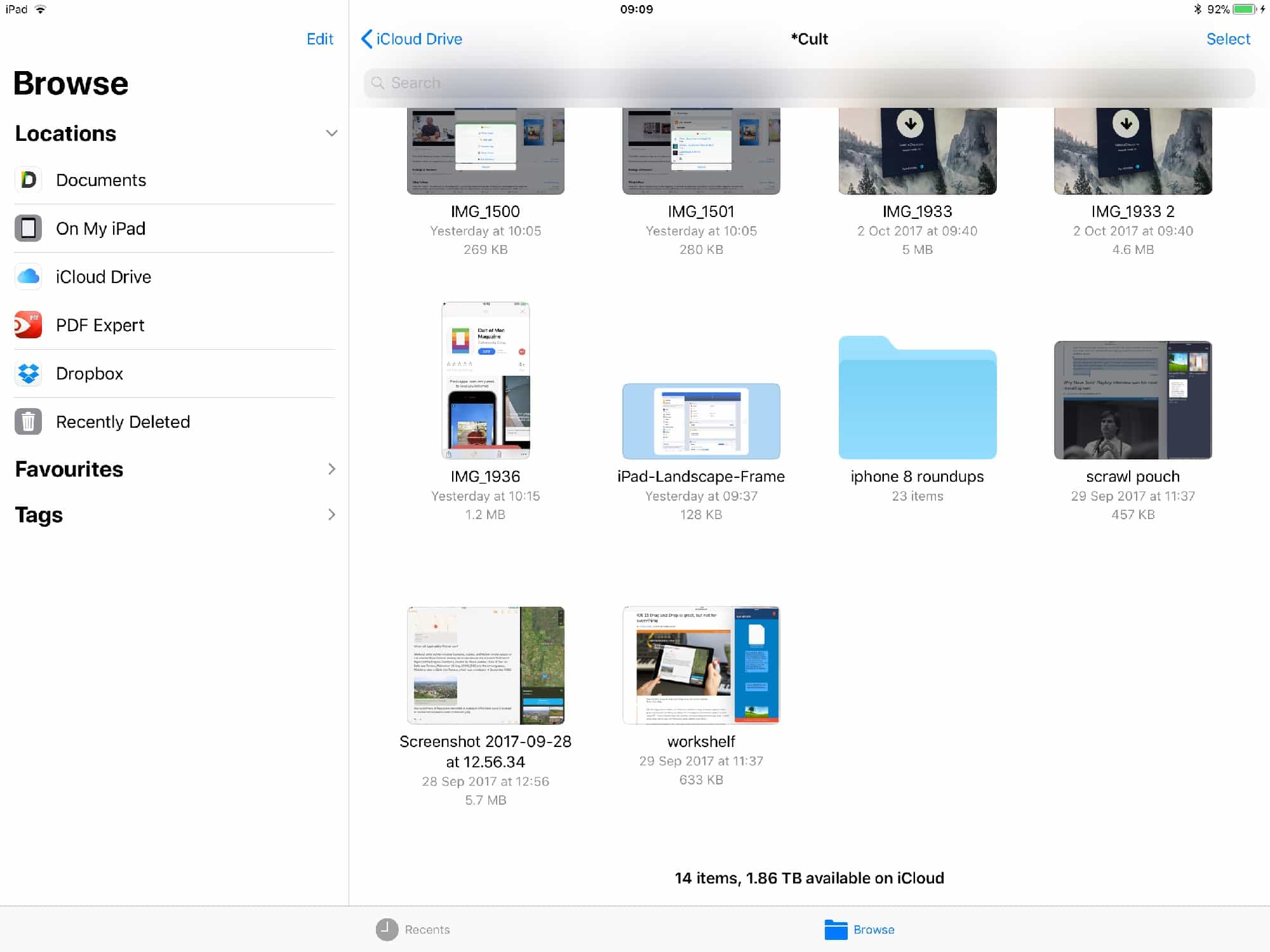Open the IMG_1936 screenshot thumbnail
Image resolution: width=1270 pixels, height=952 pixels.
pyautogui.click(x=486, y=381)
